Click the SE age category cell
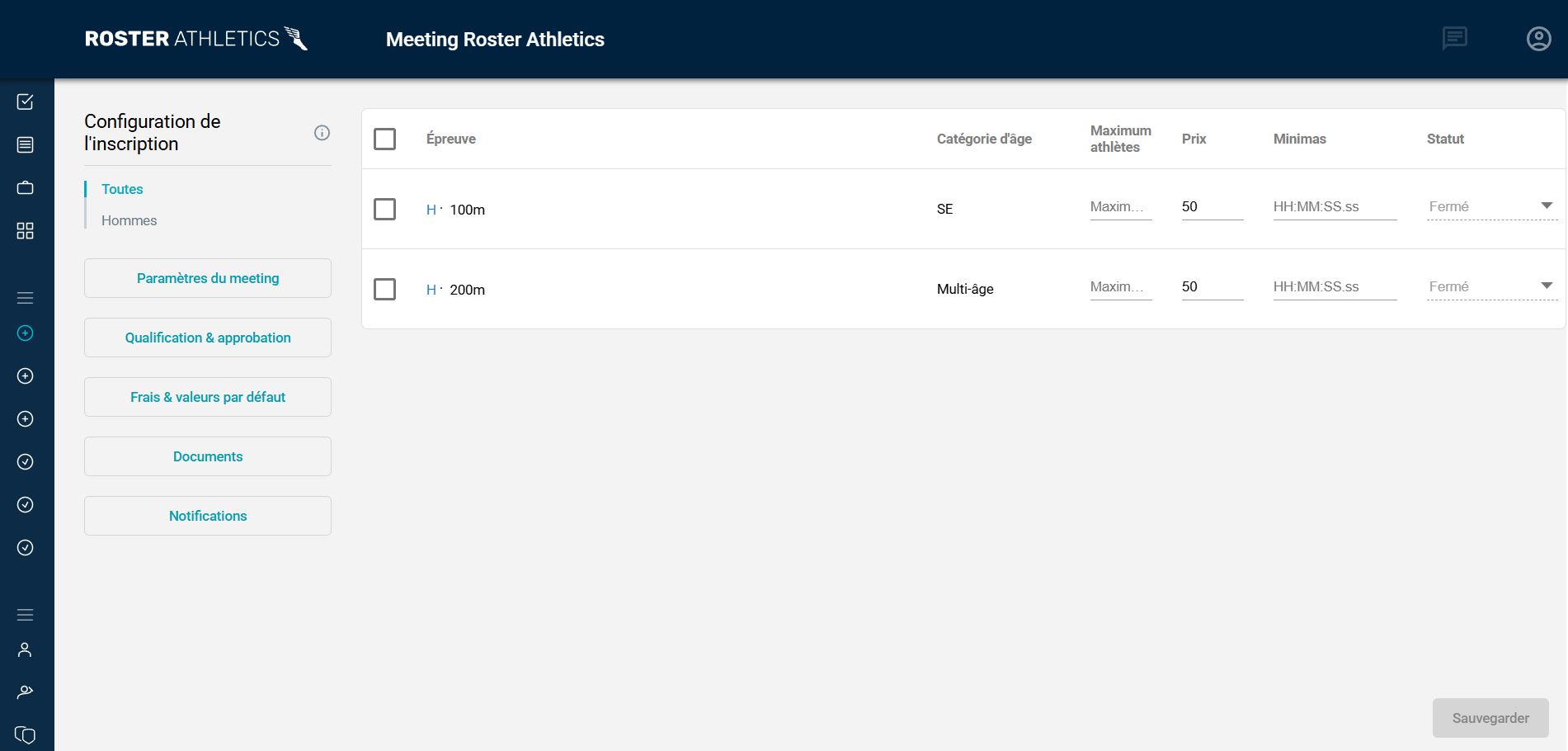 pyautogui.click(x=945, y=209)
